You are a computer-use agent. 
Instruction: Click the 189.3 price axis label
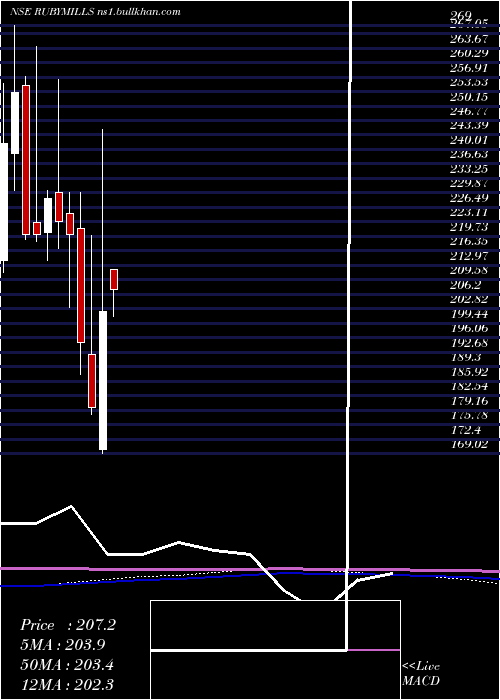[464, 358]
